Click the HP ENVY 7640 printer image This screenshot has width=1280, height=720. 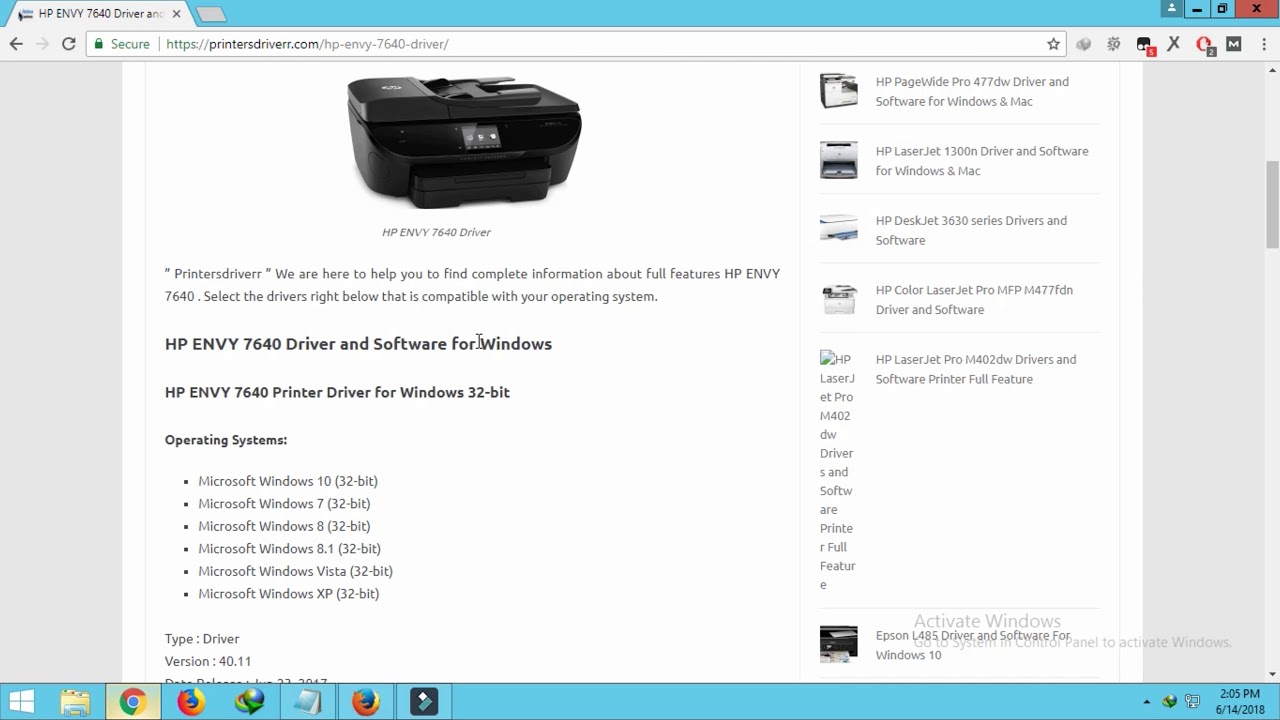[x=464, y=141]
